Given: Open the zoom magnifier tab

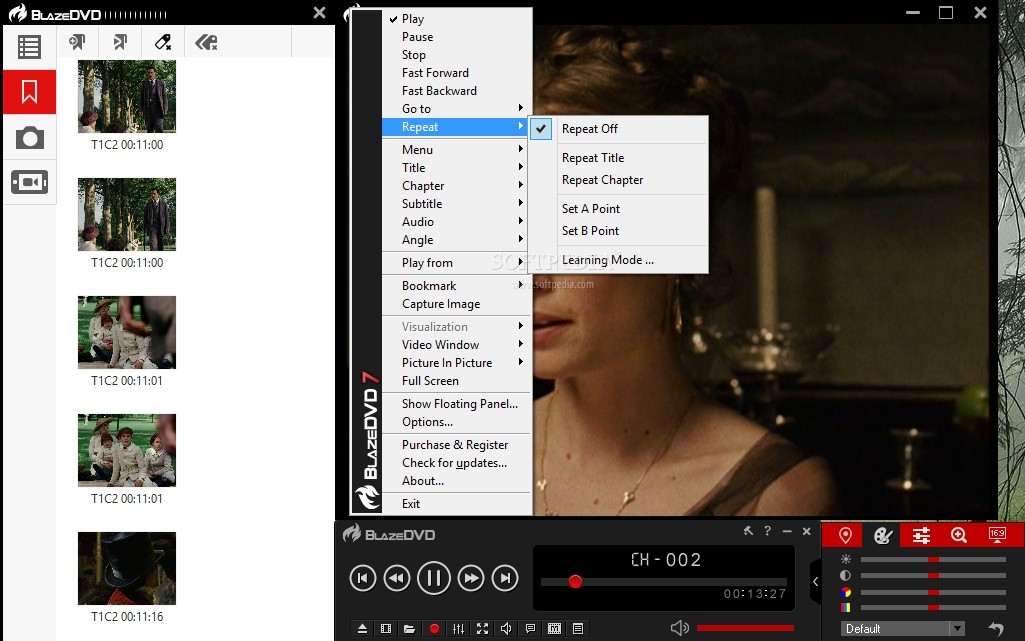Looking at the screenshot, I should coord(959,535).
